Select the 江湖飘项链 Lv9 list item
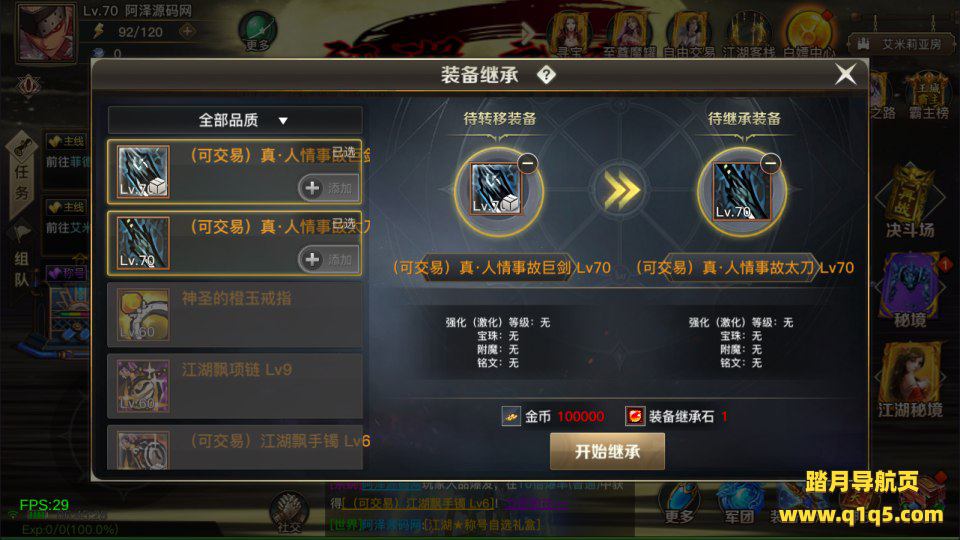 point(235,386)
